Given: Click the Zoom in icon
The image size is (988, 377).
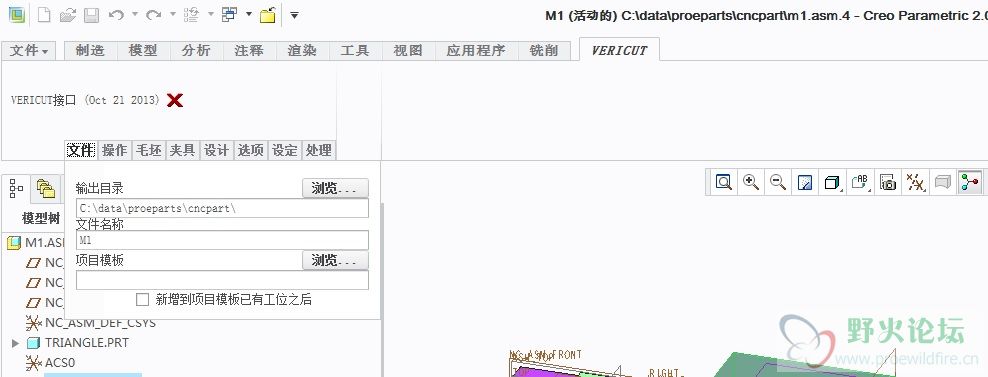Looking at the screenshot, I should [750, 183].
